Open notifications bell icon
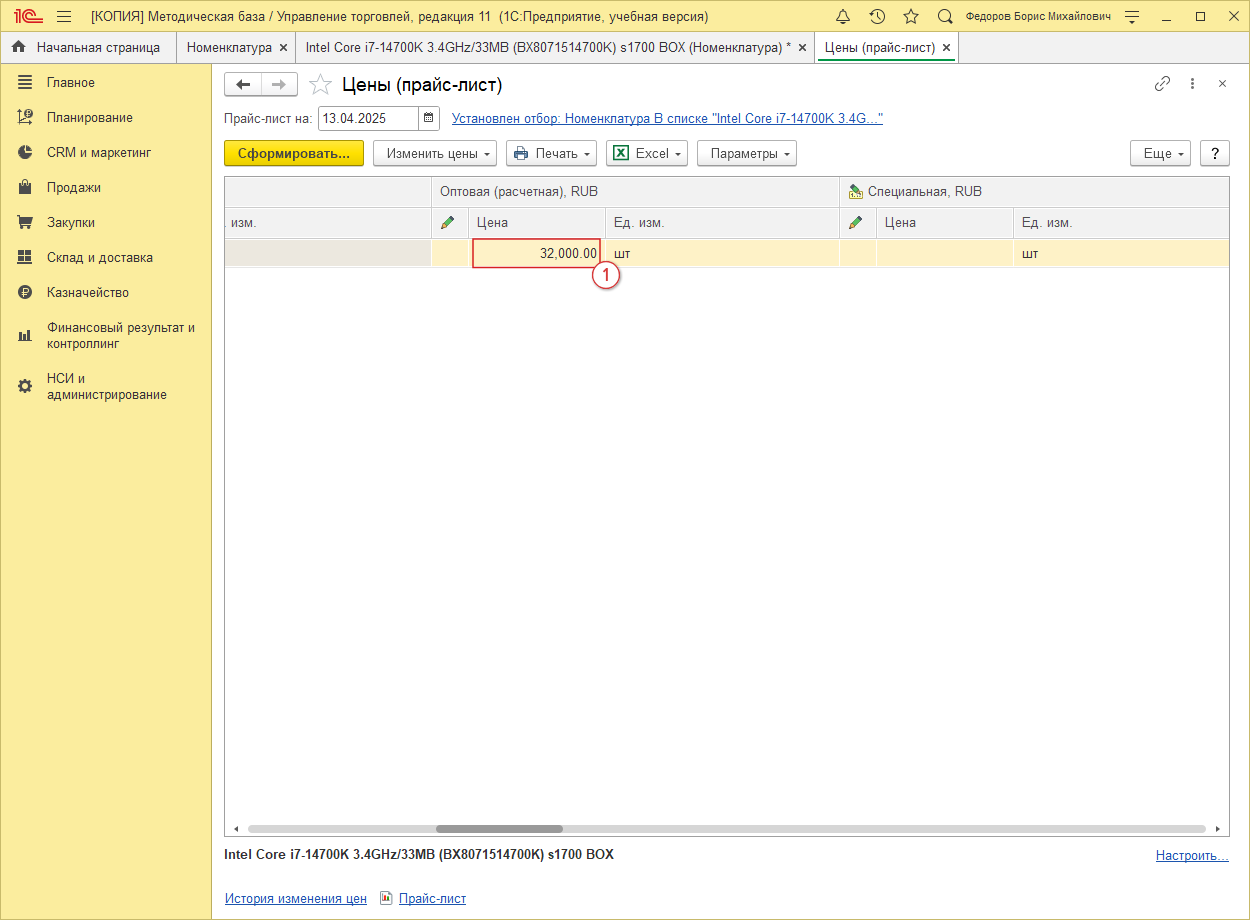 tap(843, 17)
